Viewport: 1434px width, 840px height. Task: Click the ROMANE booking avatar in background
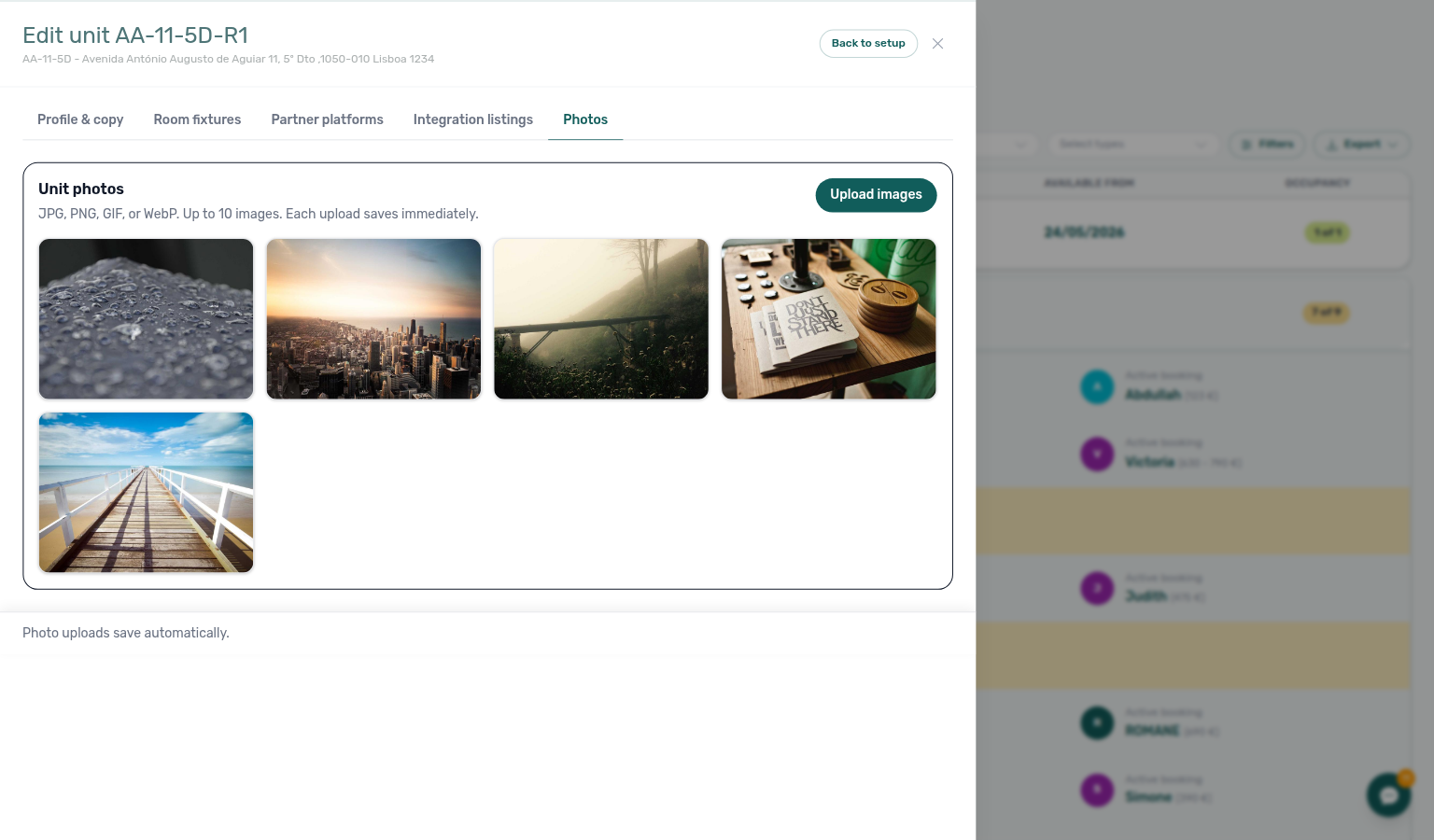(1097, 722)
